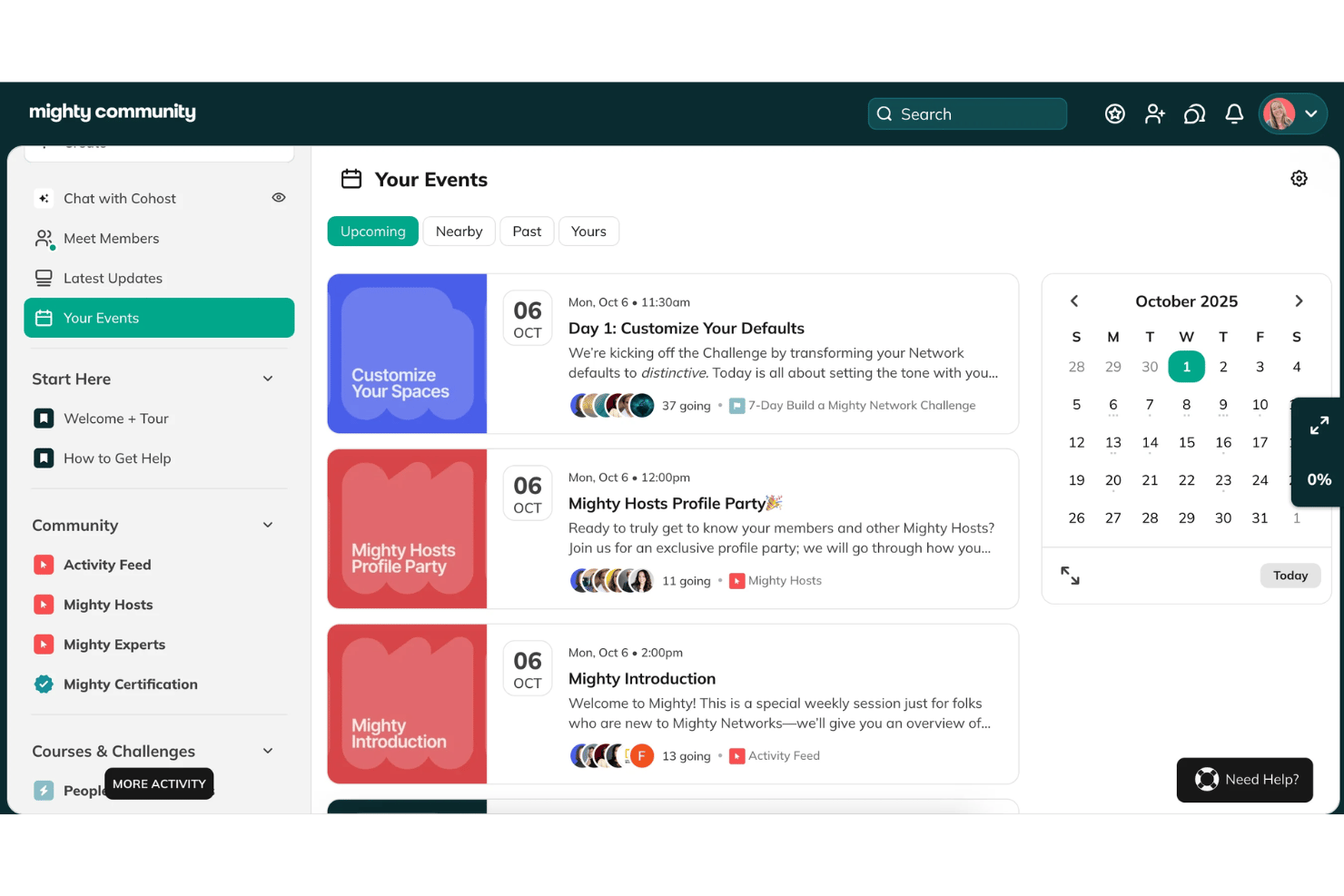Screen dimensions: 1344x896
Task: Click the 0% progress indicator
Action: tap(1319, 479)
